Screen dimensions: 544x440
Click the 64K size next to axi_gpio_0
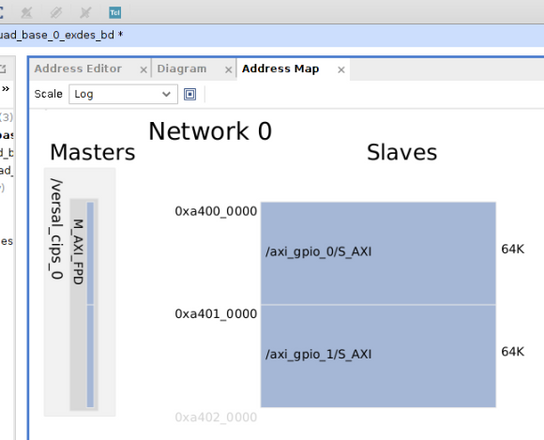(x=512, y=249)
